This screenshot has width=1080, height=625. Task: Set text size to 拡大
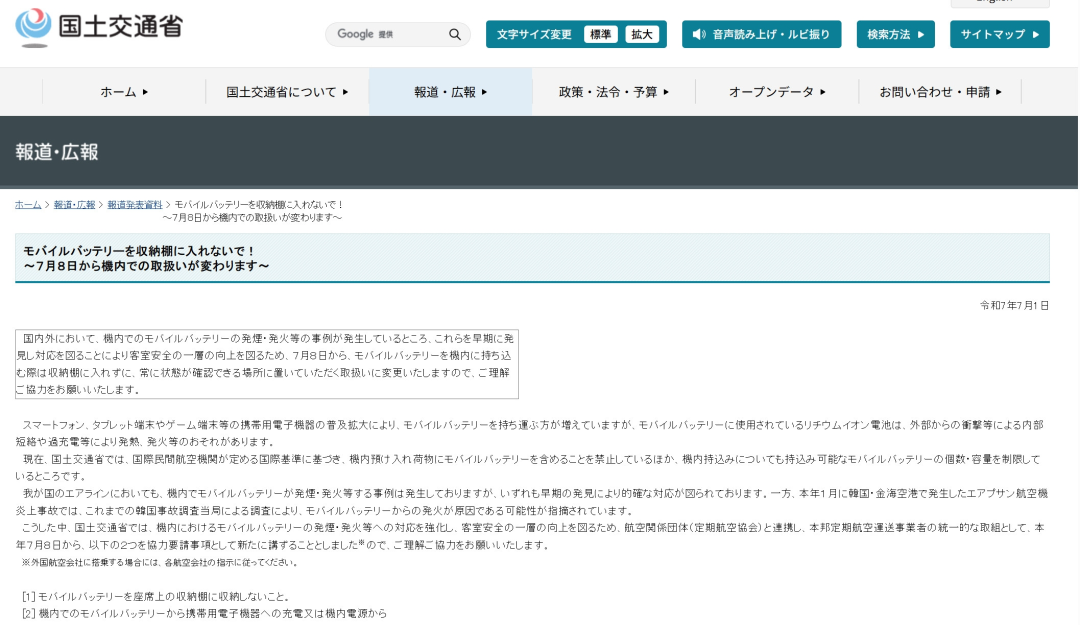click(x=642, y=34)
